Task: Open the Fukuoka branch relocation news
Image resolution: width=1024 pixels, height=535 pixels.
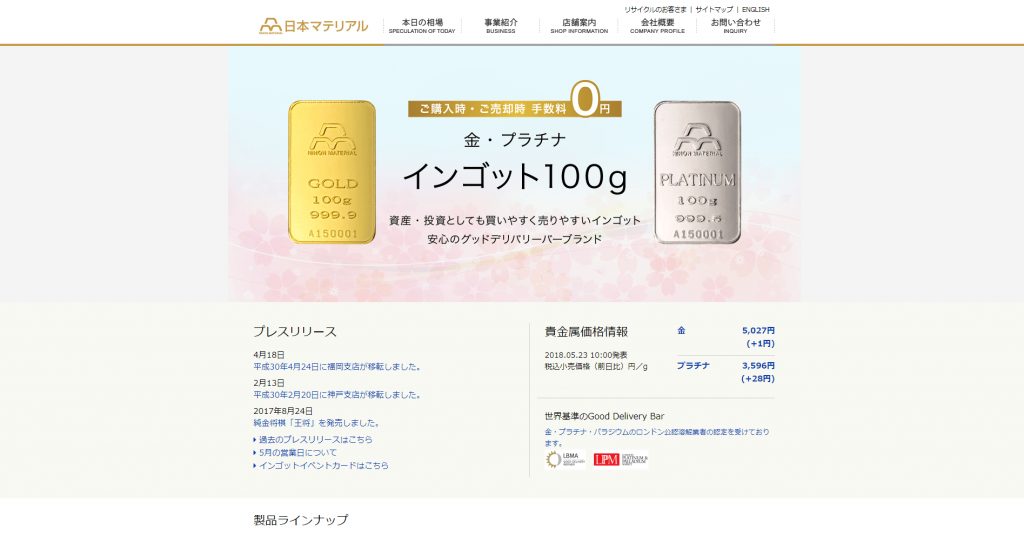Action: (338, 367)
